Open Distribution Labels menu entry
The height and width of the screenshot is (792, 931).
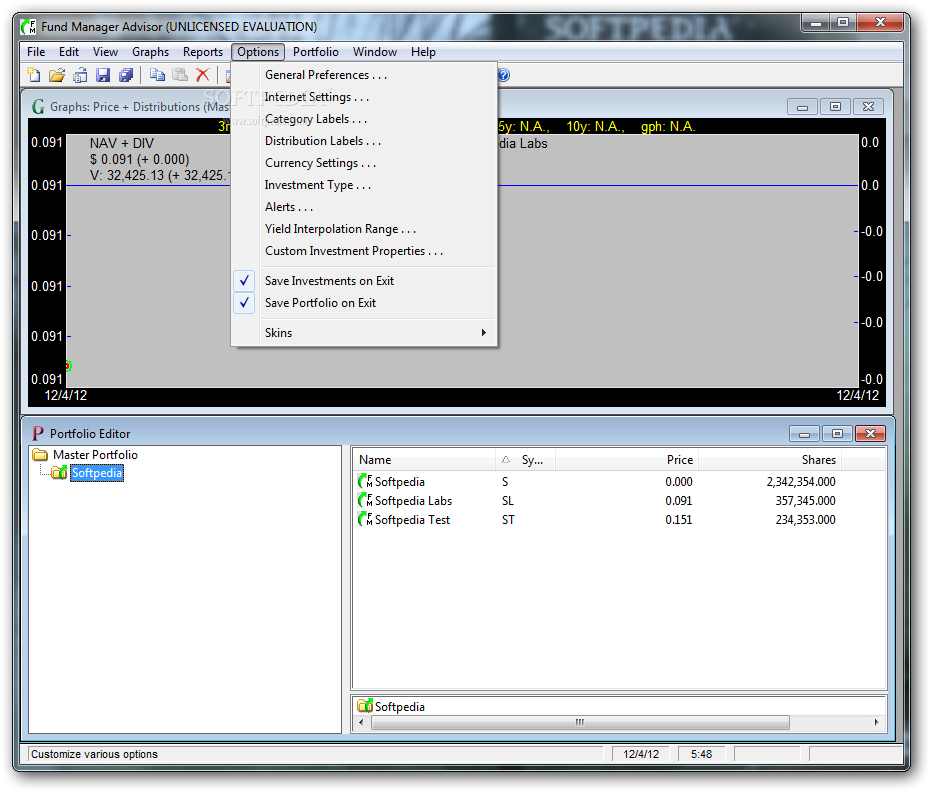363,141
